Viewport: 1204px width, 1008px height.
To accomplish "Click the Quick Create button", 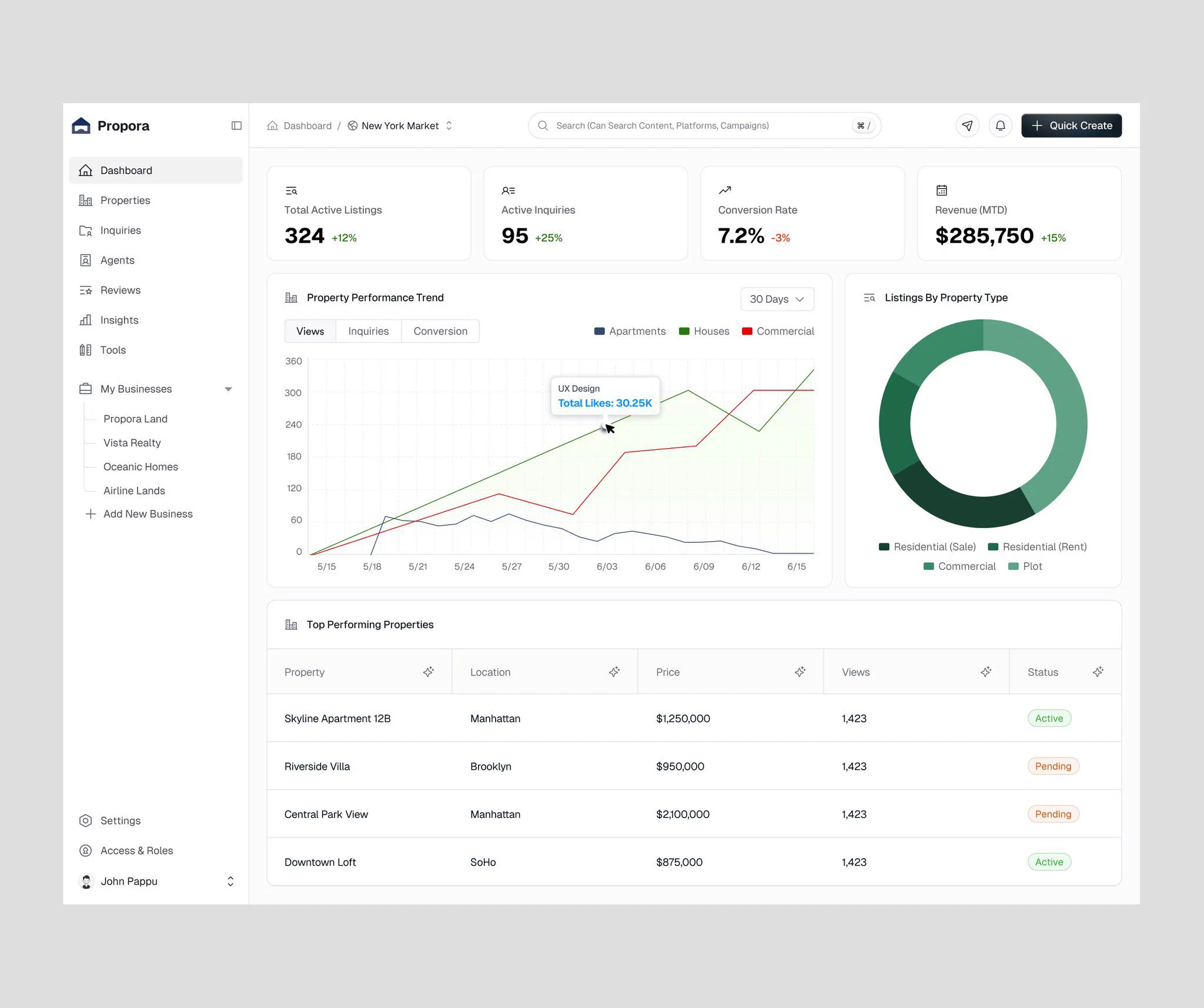I will point(1071,125).
